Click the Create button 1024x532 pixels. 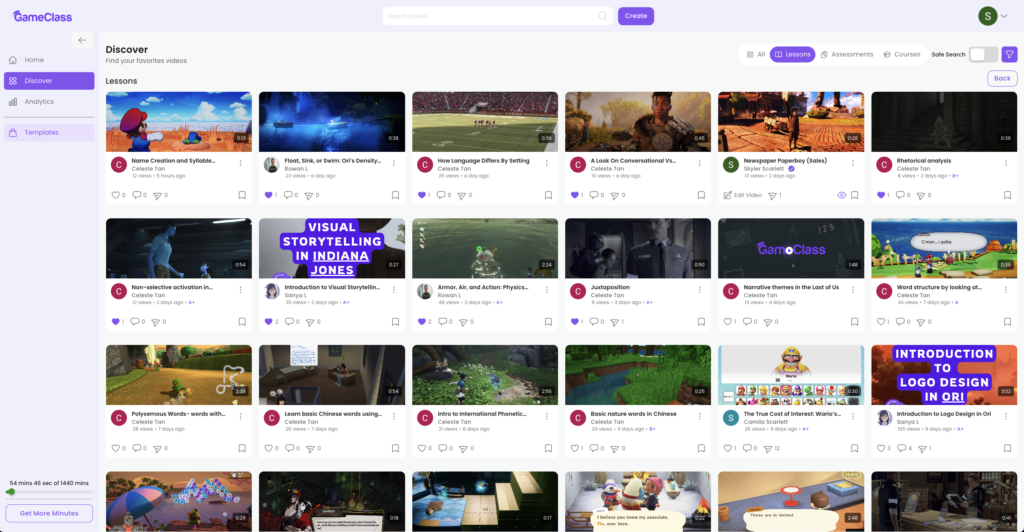click(635, 16)
